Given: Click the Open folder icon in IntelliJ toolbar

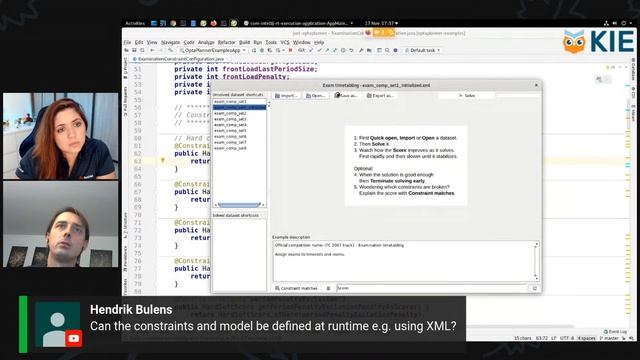Looking at the screenshot, I should pyautogui.click(x=127, y=50).
